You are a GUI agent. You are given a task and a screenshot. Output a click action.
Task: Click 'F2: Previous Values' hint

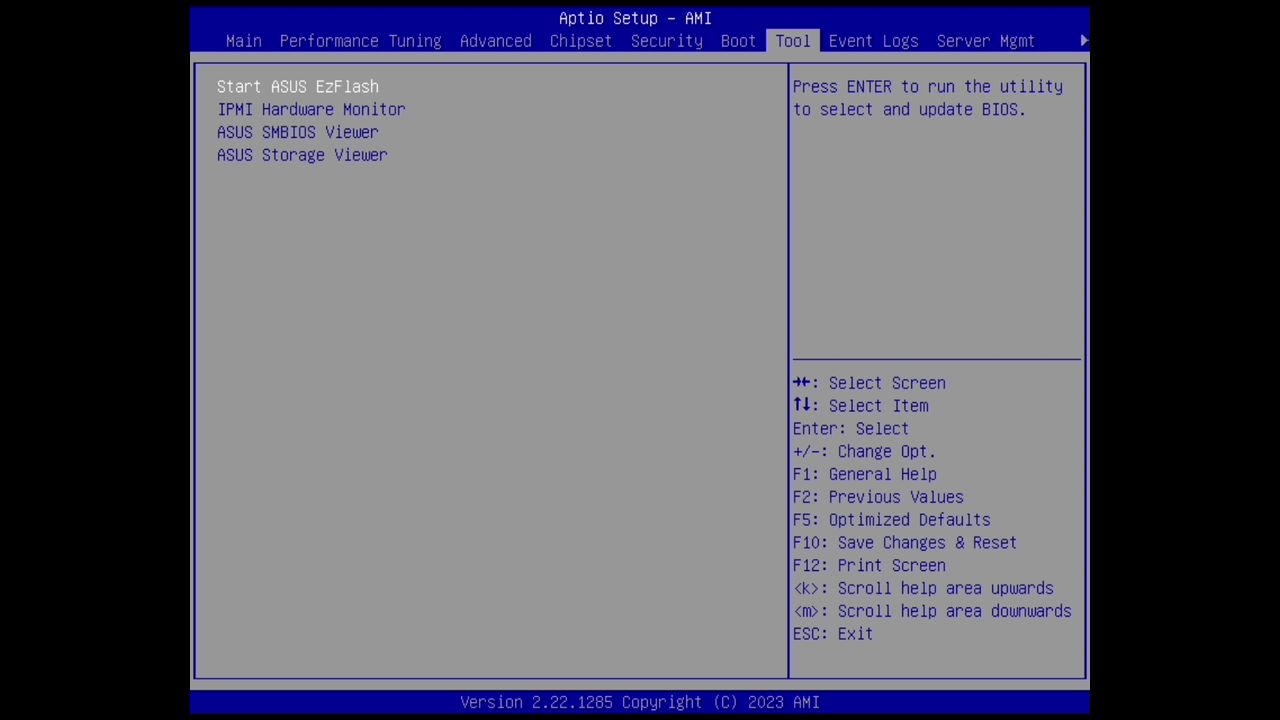click(x=878, y=497)
